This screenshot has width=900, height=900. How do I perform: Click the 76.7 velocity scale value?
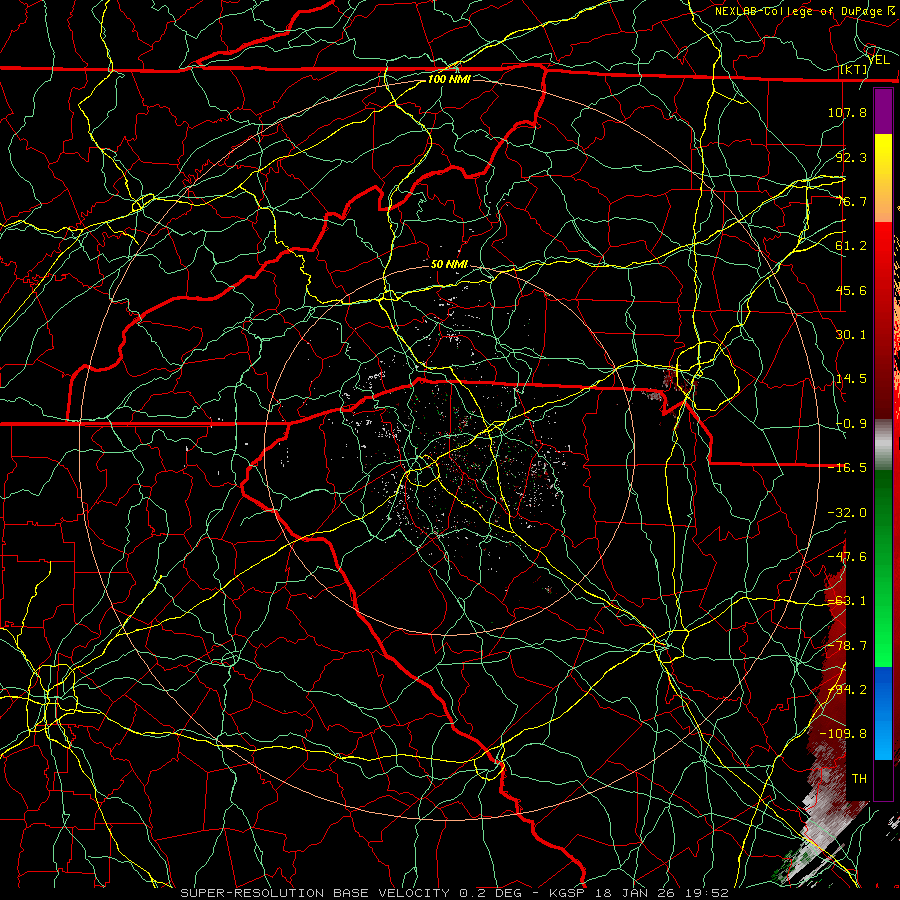[x=851, y=201]
